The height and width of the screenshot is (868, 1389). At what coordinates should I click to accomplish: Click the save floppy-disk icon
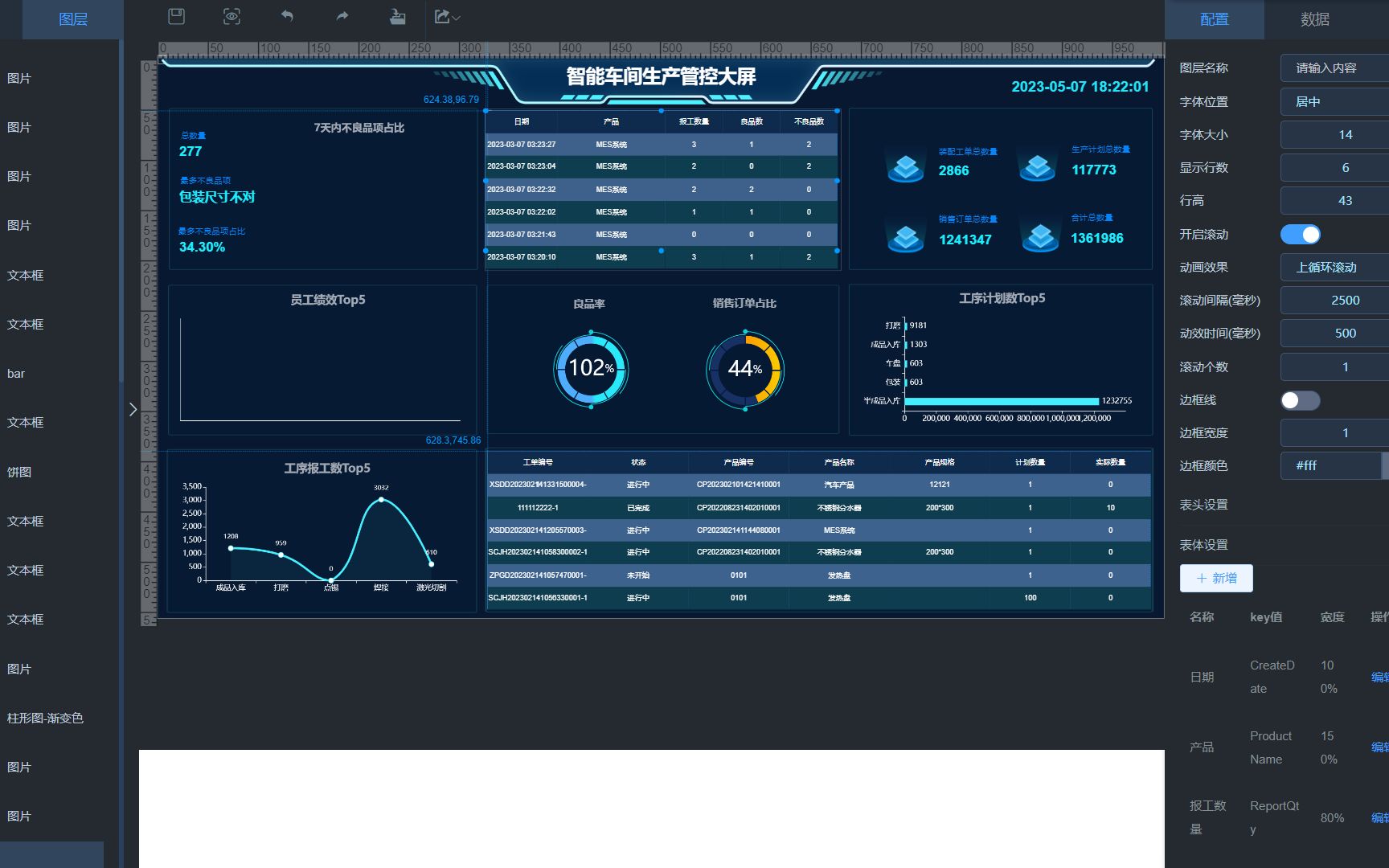(176, 16)
